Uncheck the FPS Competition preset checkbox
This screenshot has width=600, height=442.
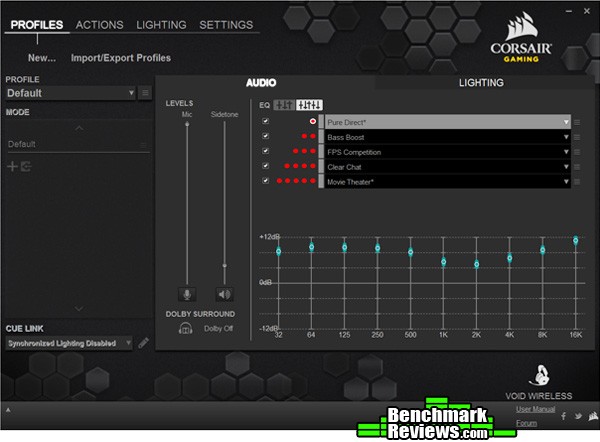coord(265,151)
